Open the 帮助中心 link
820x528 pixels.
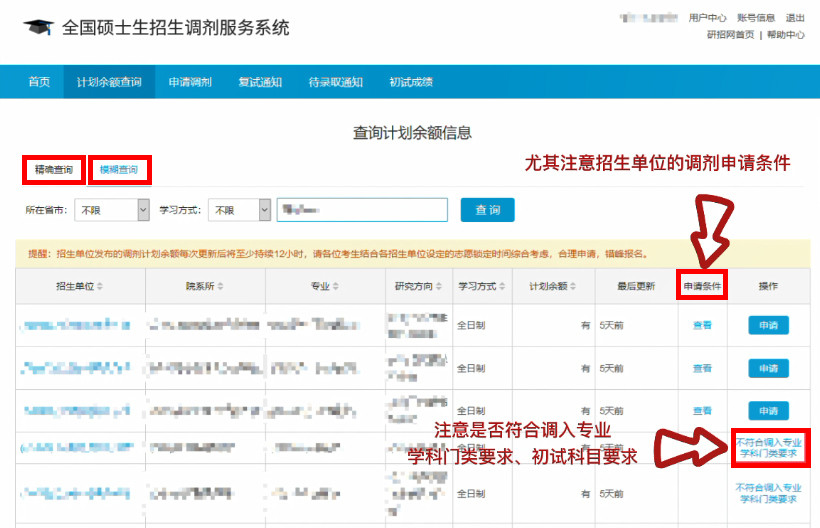coord(786,35)
